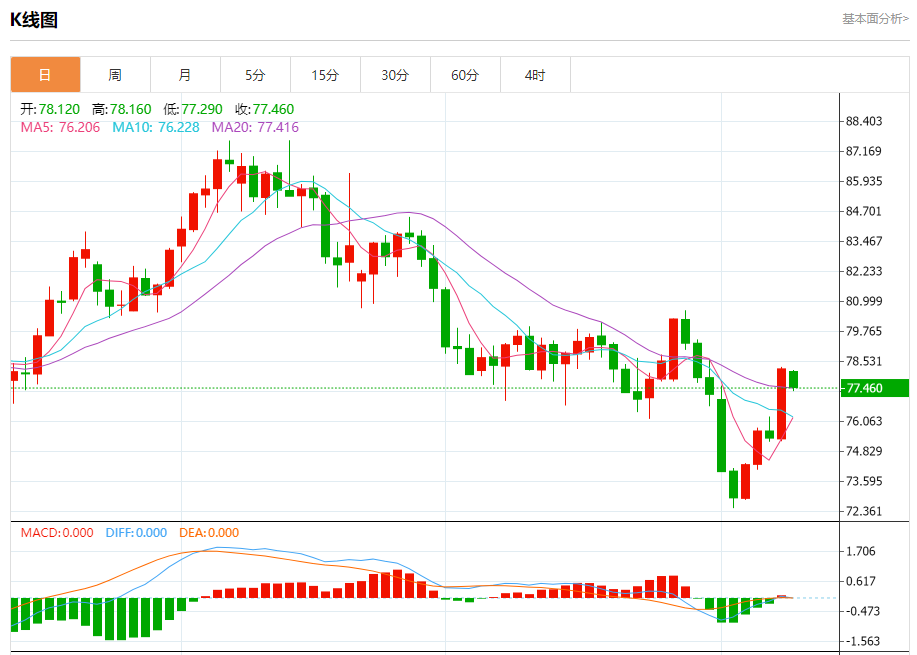Click the 84.701 price axis label

pyautogui.click(x=864, y=211)
